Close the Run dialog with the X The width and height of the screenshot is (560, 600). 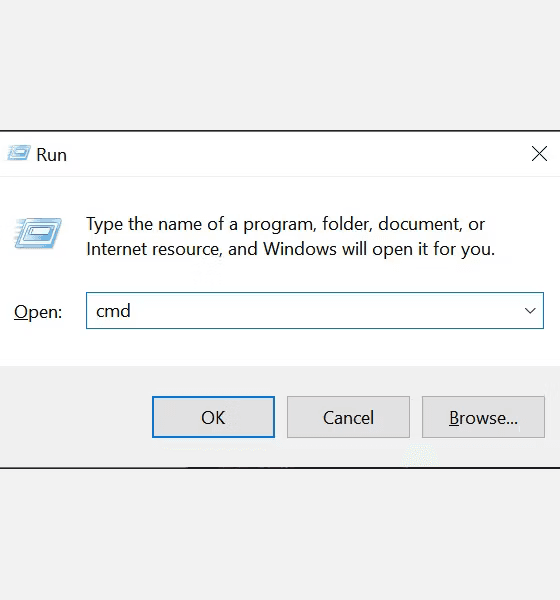point(539,154)
